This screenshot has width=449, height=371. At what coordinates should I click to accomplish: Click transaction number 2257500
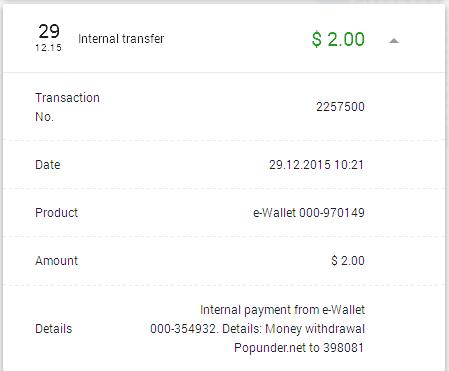[x=340, y=107]
